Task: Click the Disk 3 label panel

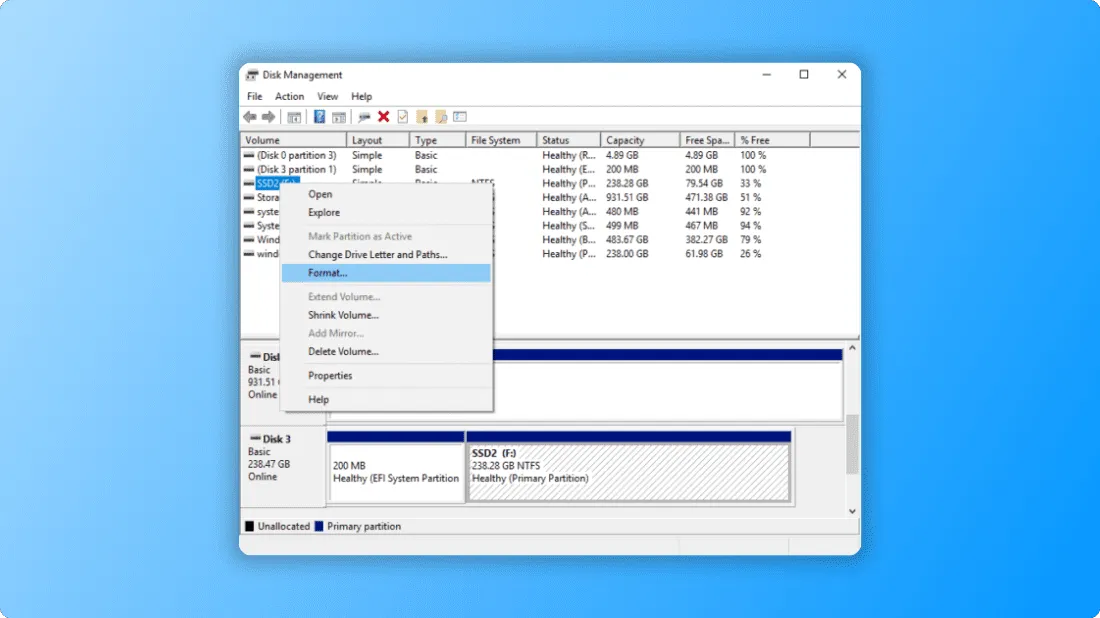Action: tap(283, 465)
